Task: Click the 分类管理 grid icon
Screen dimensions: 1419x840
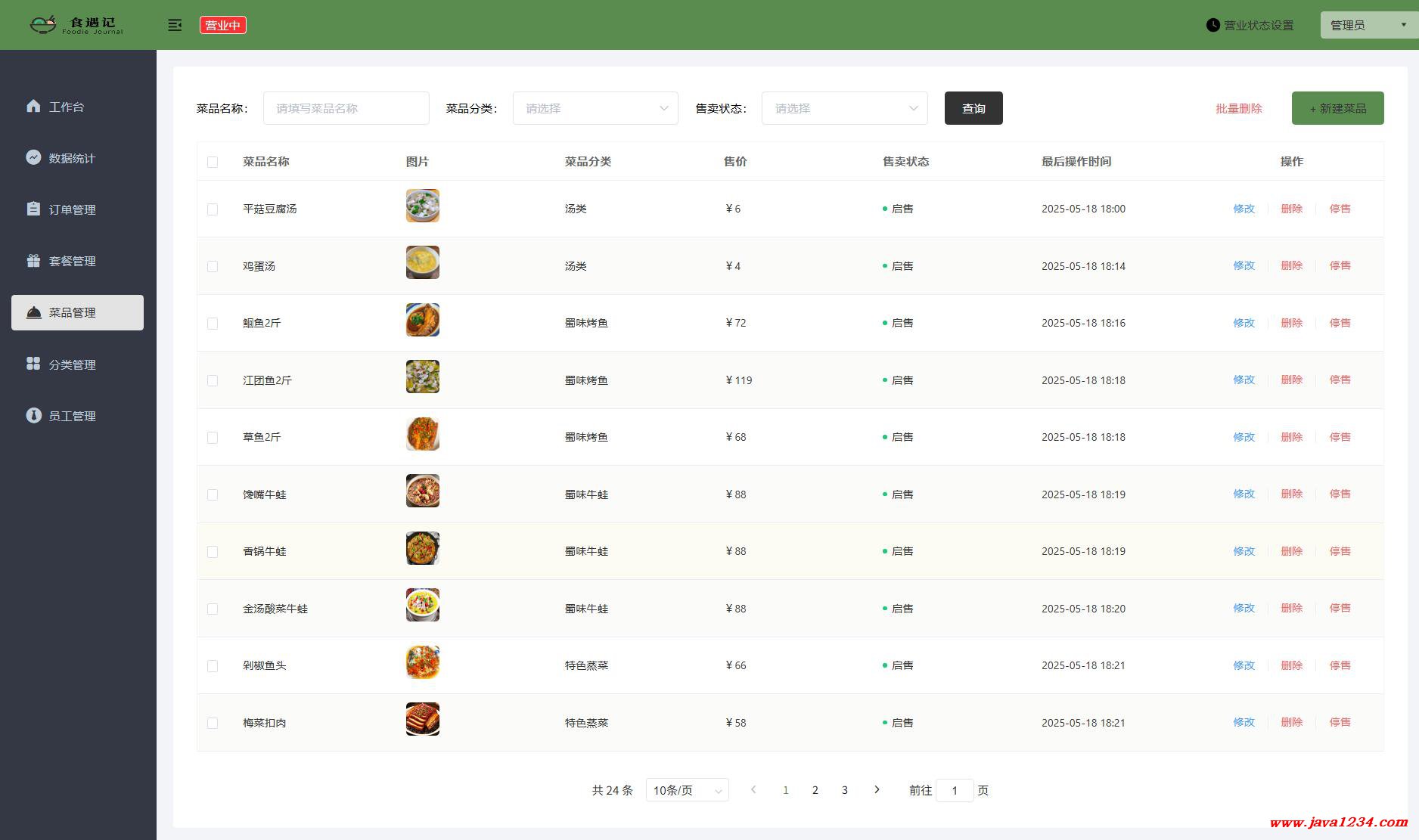Action: click(x=33, y=364)
